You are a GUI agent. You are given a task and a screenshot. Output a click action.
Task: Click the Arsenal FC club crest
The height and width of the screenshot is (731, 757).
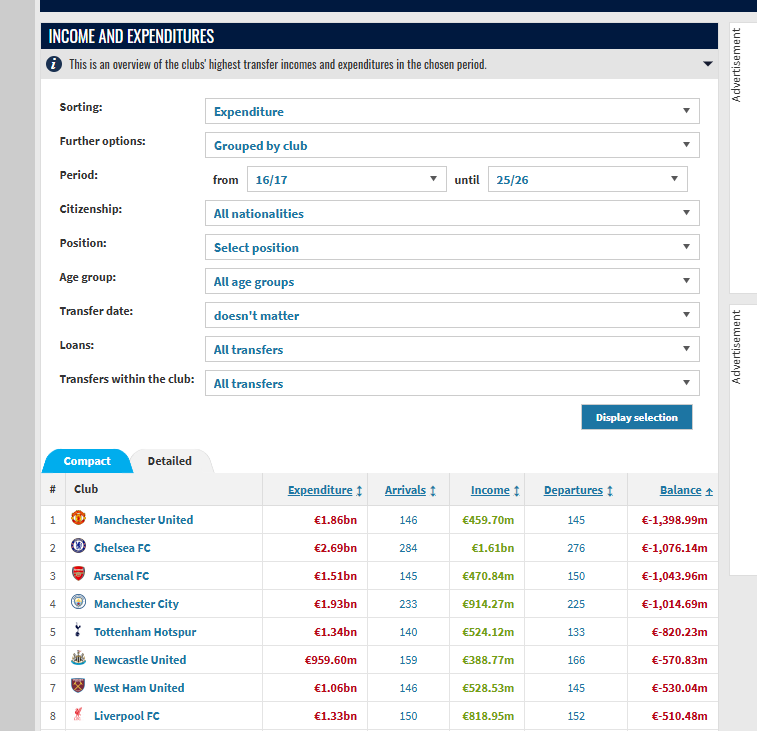[78, 574]
